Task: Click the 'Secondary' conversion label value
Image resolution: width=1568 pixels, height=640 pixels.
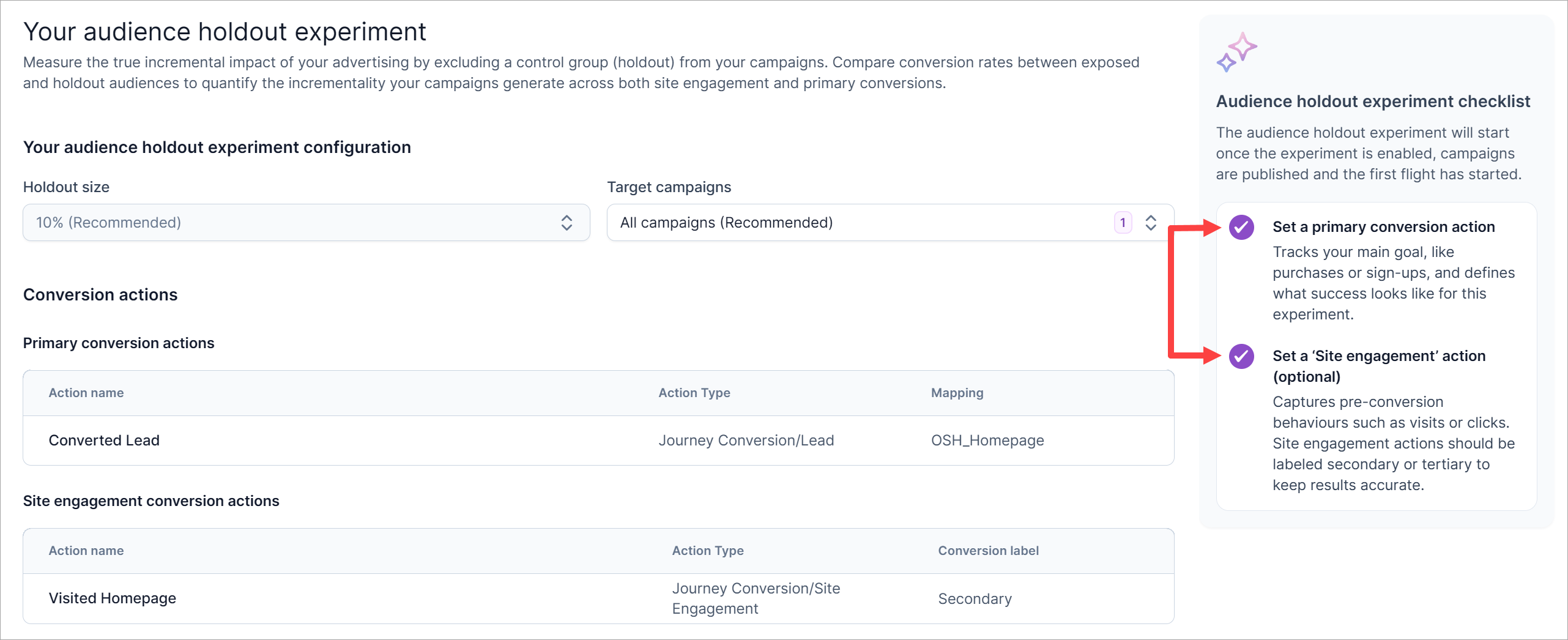Action: (975, 599)
